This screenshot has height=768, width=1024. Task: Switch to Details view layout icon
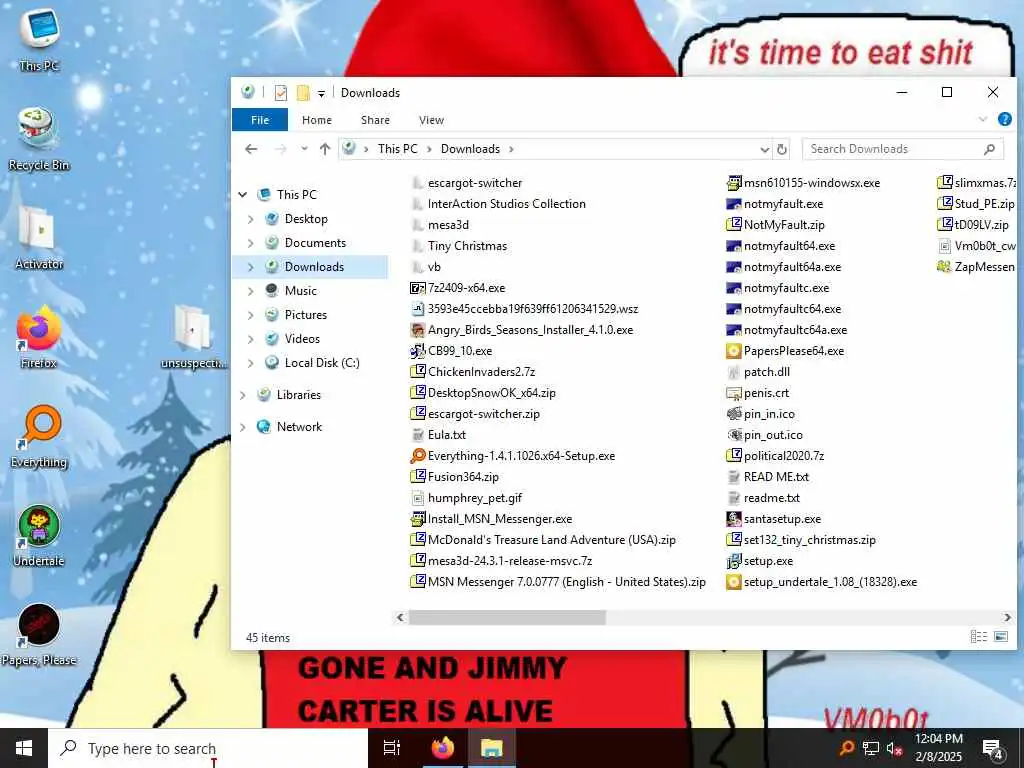pos(978,637)
